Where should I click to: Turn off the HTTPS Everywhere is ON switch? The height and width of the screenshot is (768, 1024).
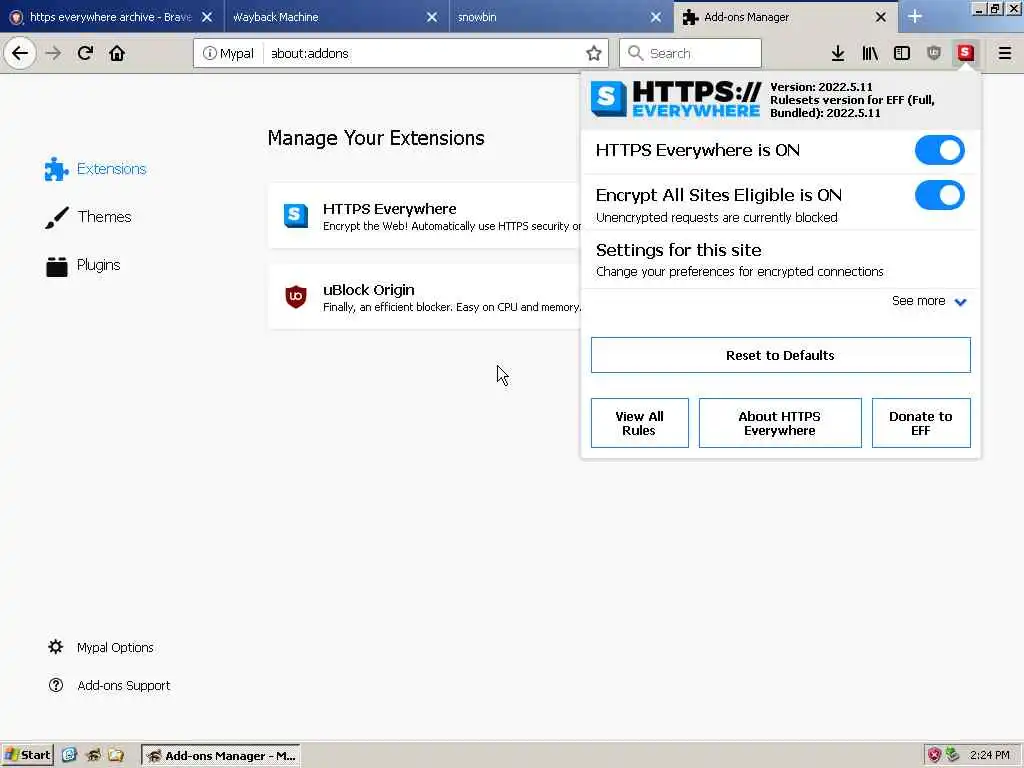coord(939,150)
